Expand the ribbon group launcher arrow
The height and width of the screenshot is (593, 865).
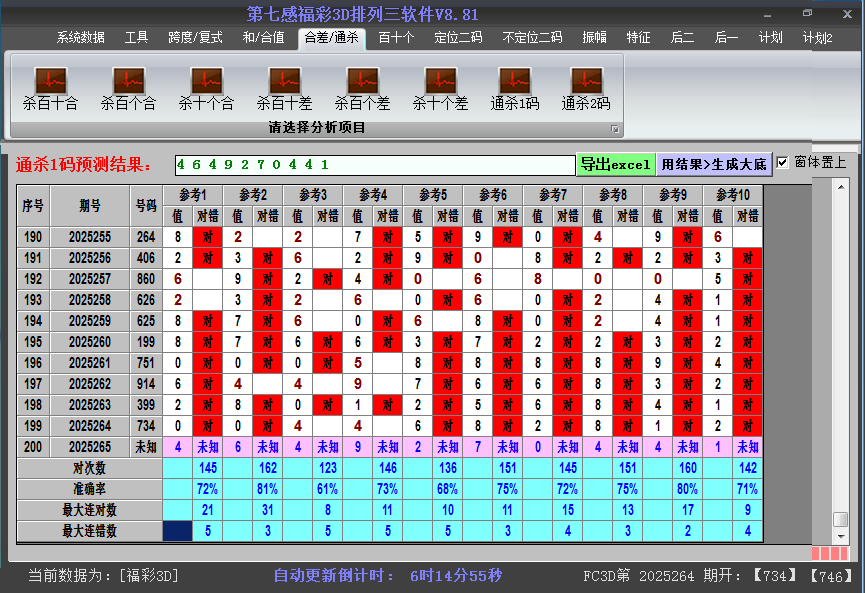(615, 129)
